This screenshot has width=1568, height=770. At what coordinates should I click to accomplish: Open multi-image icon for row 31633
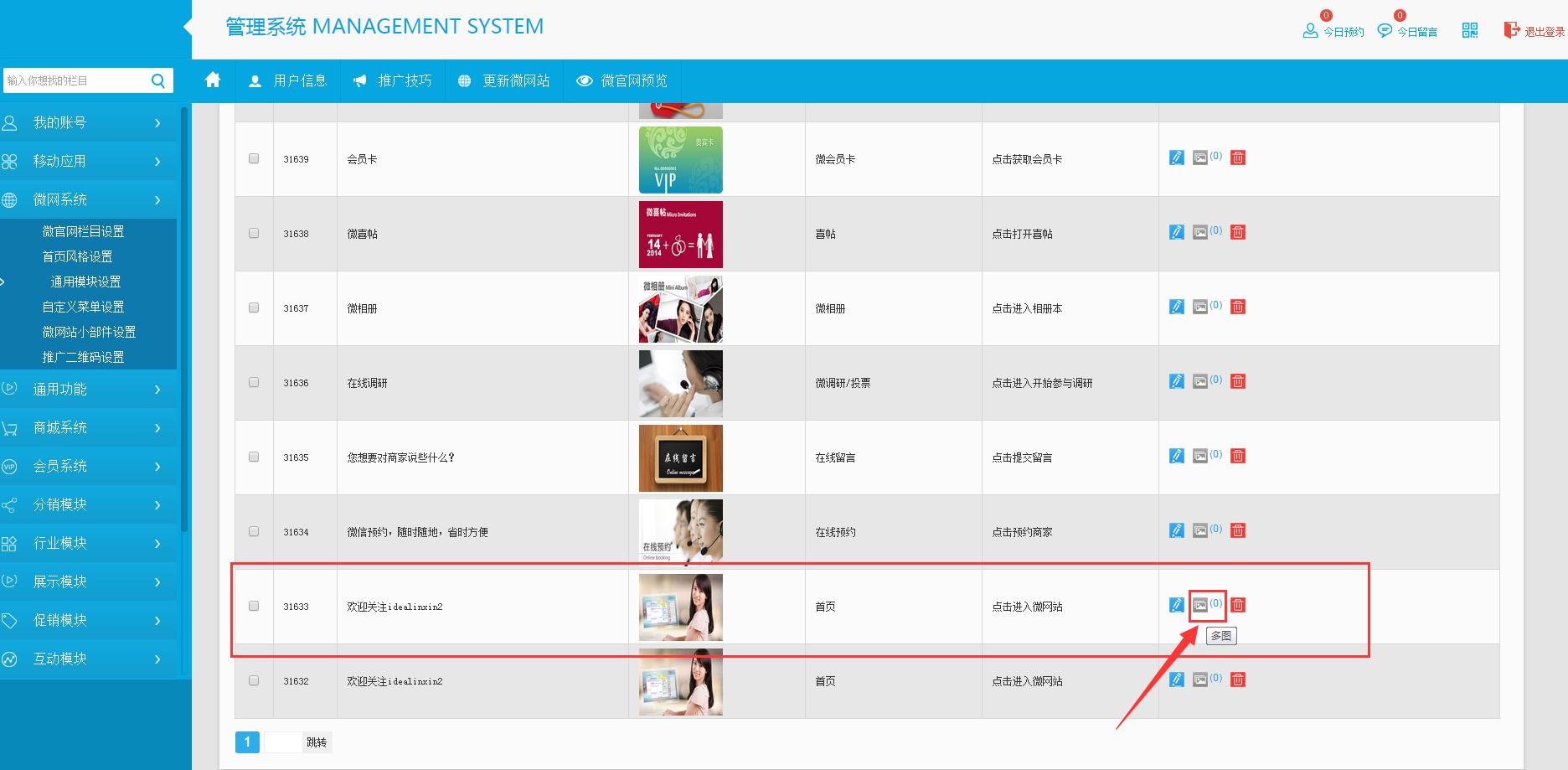[x=1200, y=605]
